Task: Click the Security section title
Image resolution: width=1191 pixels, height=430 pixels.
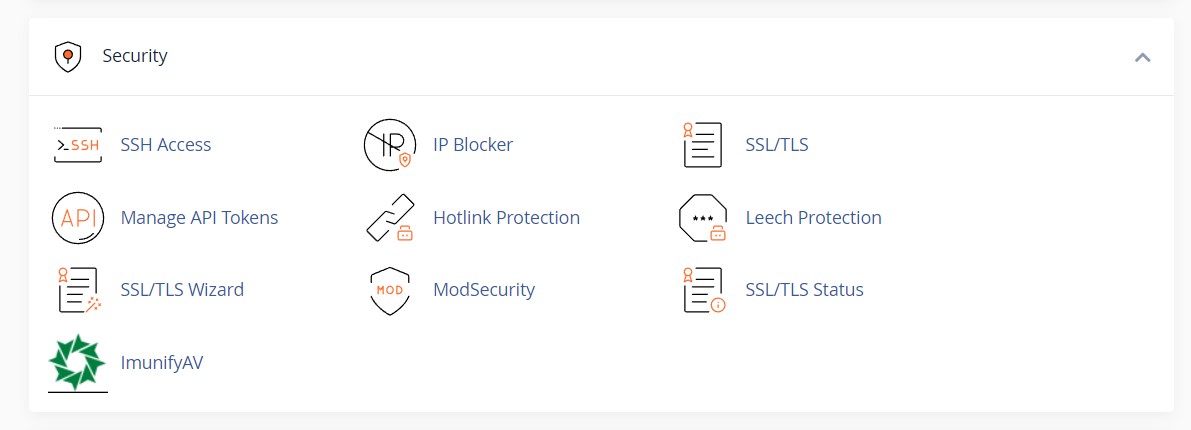Action: [135, 56]
